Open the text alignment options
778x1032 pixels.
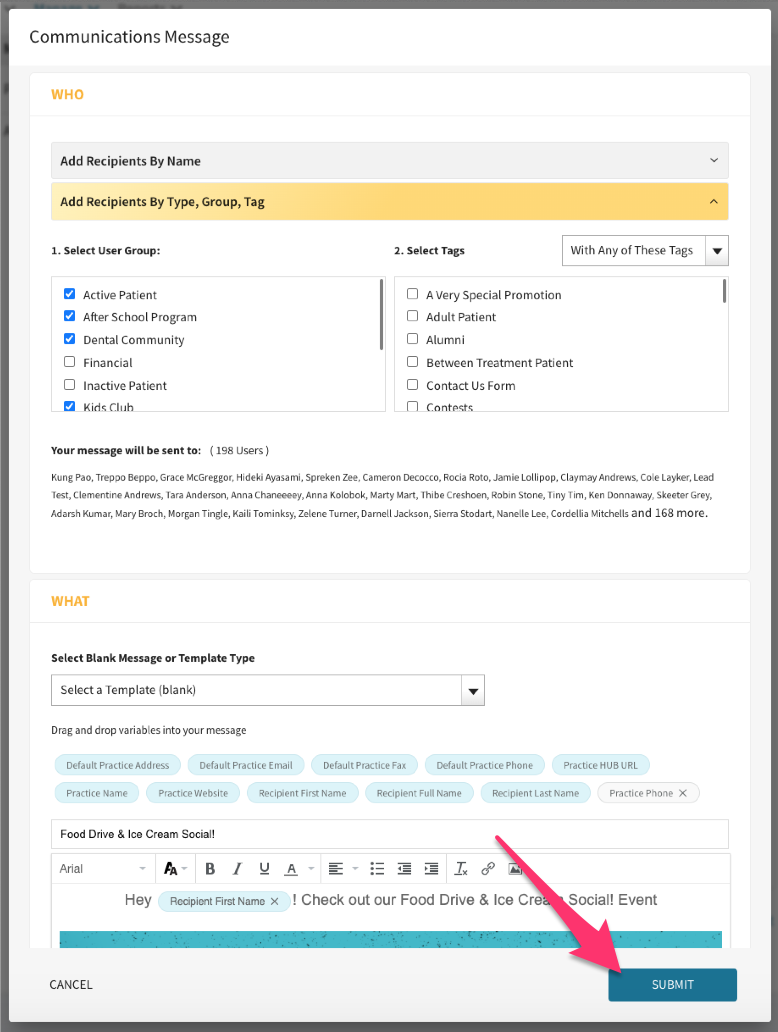(336, 869)
